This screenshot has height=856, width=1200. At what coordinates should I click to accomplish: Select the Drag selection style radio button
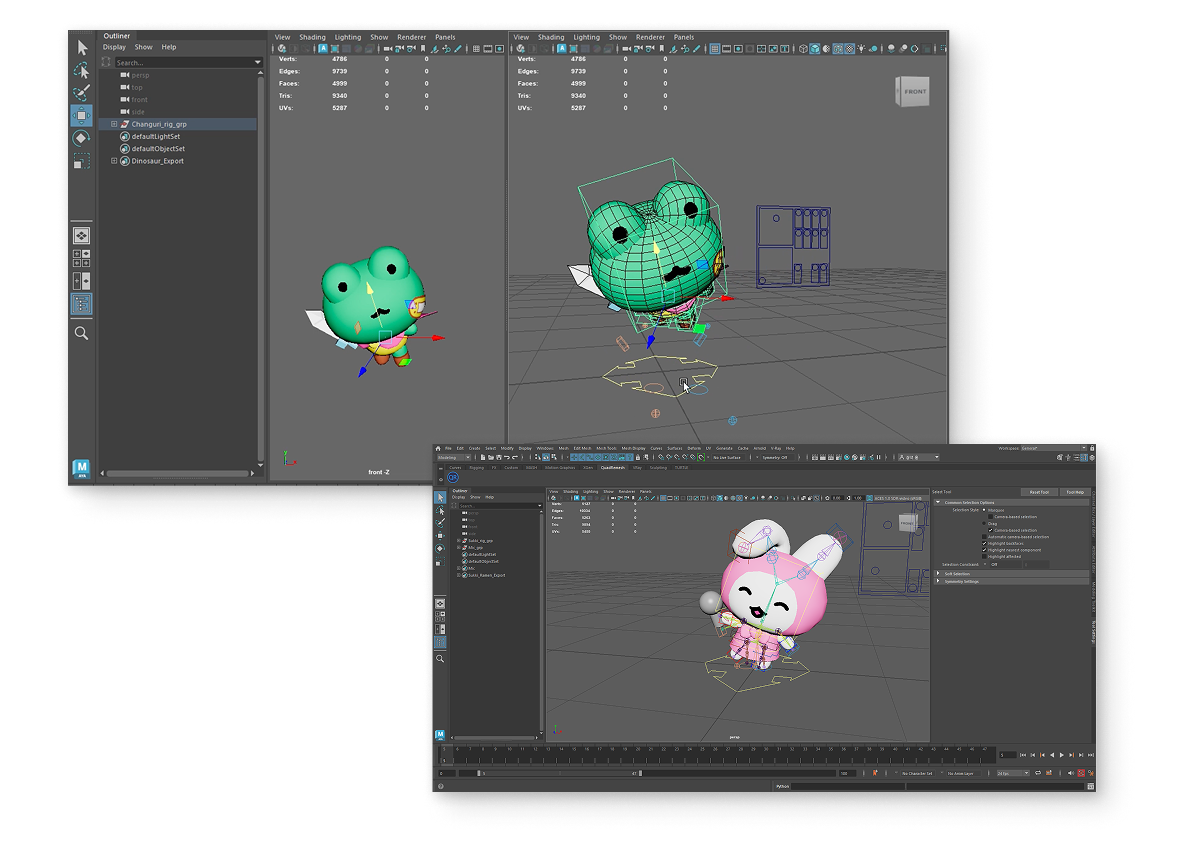coord(985,523)
